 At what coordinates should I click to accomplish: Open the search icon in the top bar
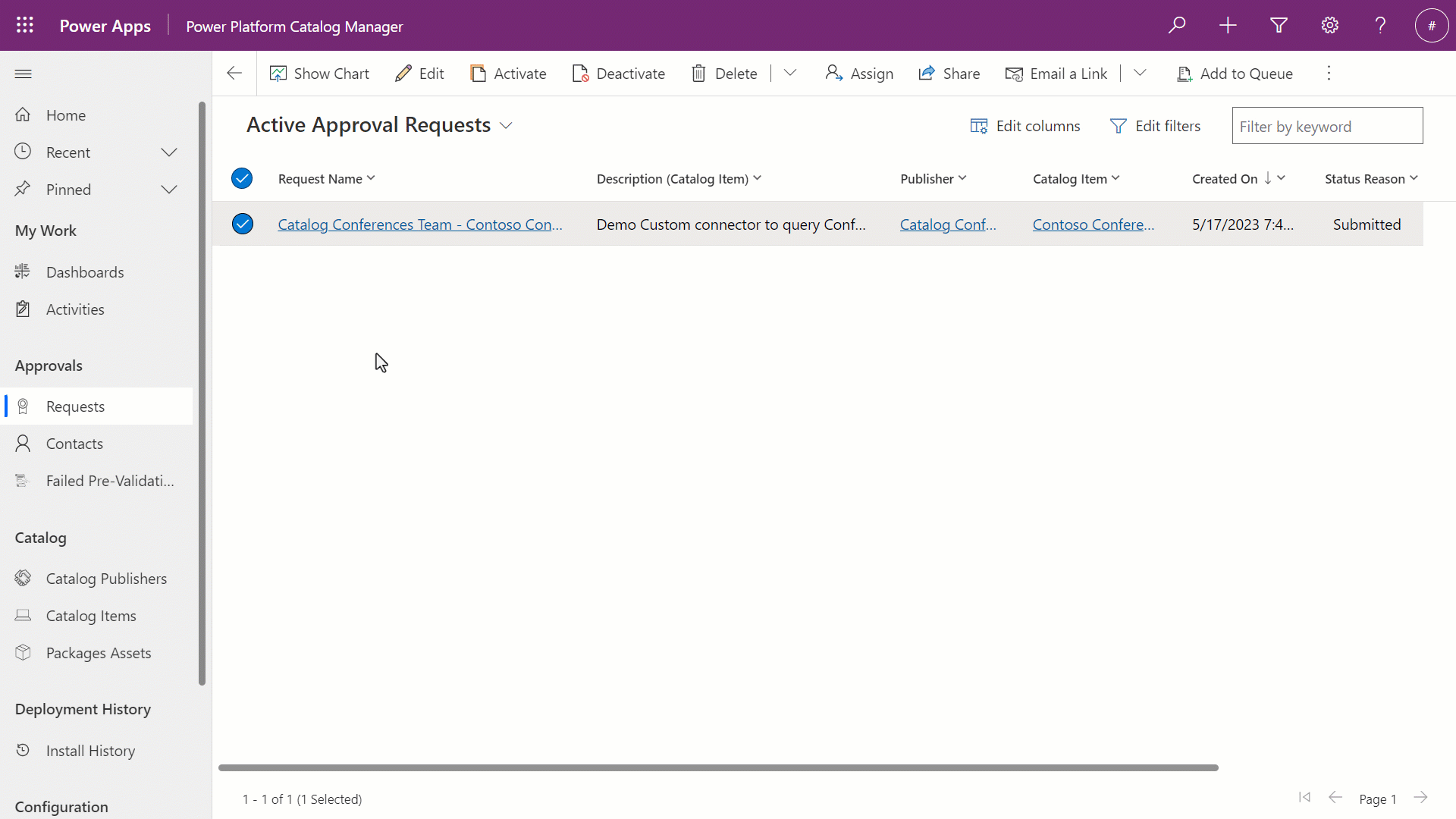1177,25
